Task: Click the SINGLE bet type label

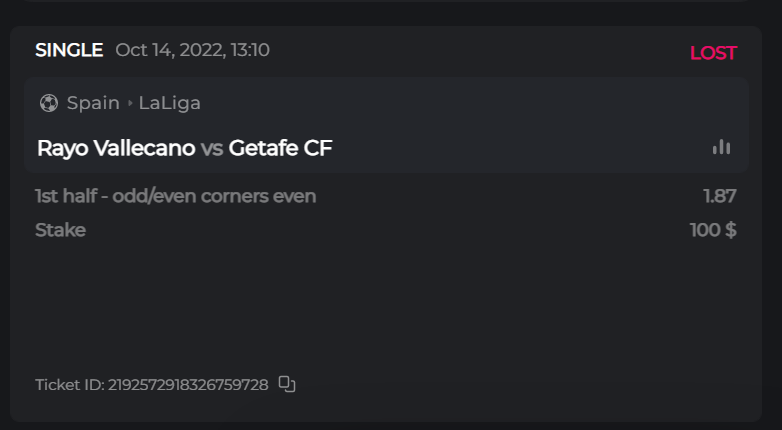Action: [69, 50]
